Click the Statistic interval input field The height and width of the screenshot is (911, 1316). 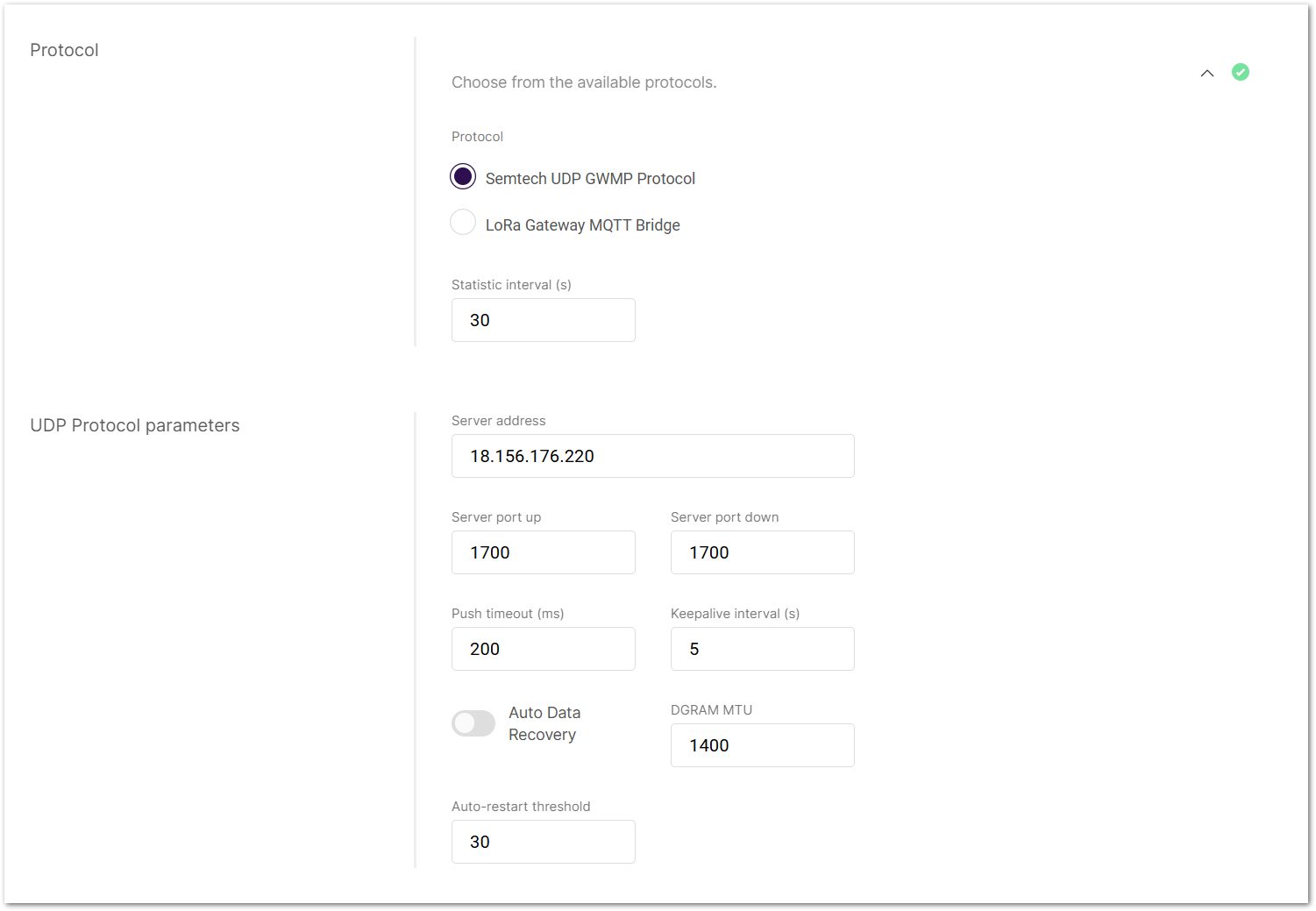pos(543,320)
